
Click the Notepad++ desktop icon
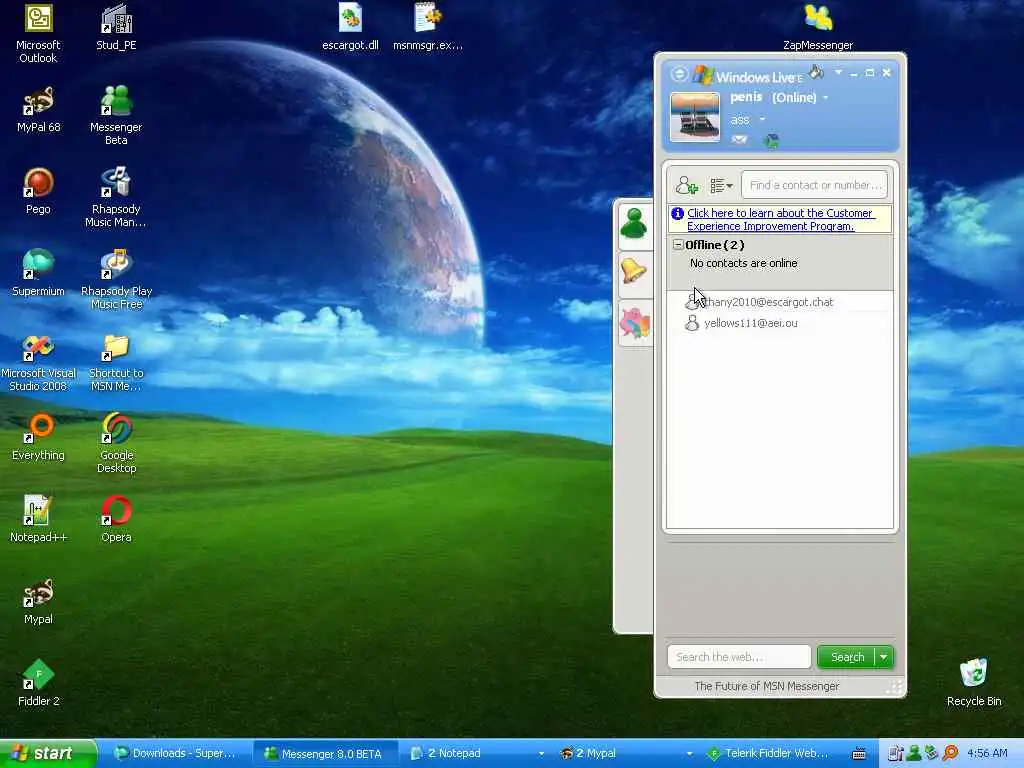(38, 520)
